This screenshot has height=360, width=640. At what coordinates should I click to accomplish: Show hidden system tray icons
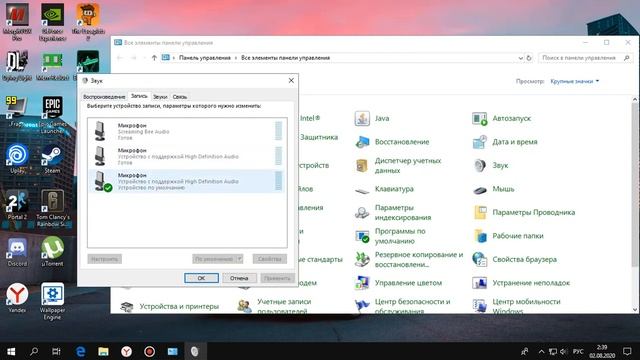[541, 351]
